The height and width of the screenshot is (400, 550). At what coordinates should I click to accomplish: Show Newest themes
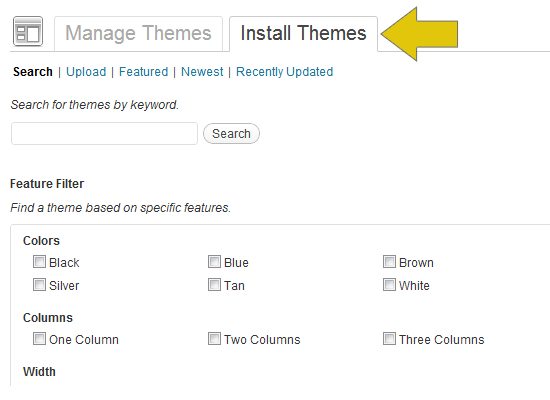pos(202,72)
